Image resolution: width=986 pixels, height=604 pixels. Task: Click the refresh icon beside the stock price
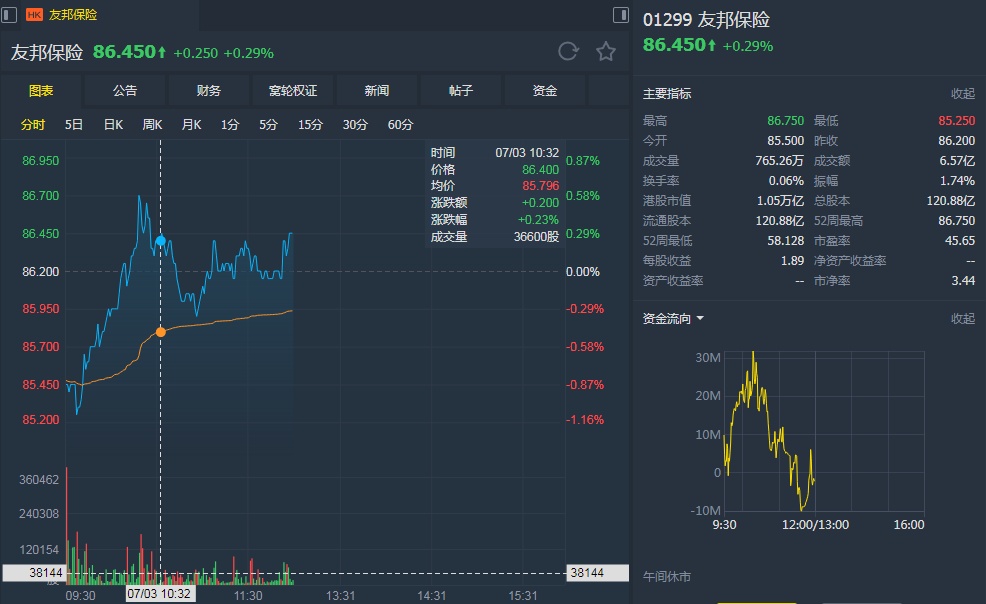[567, 52]
